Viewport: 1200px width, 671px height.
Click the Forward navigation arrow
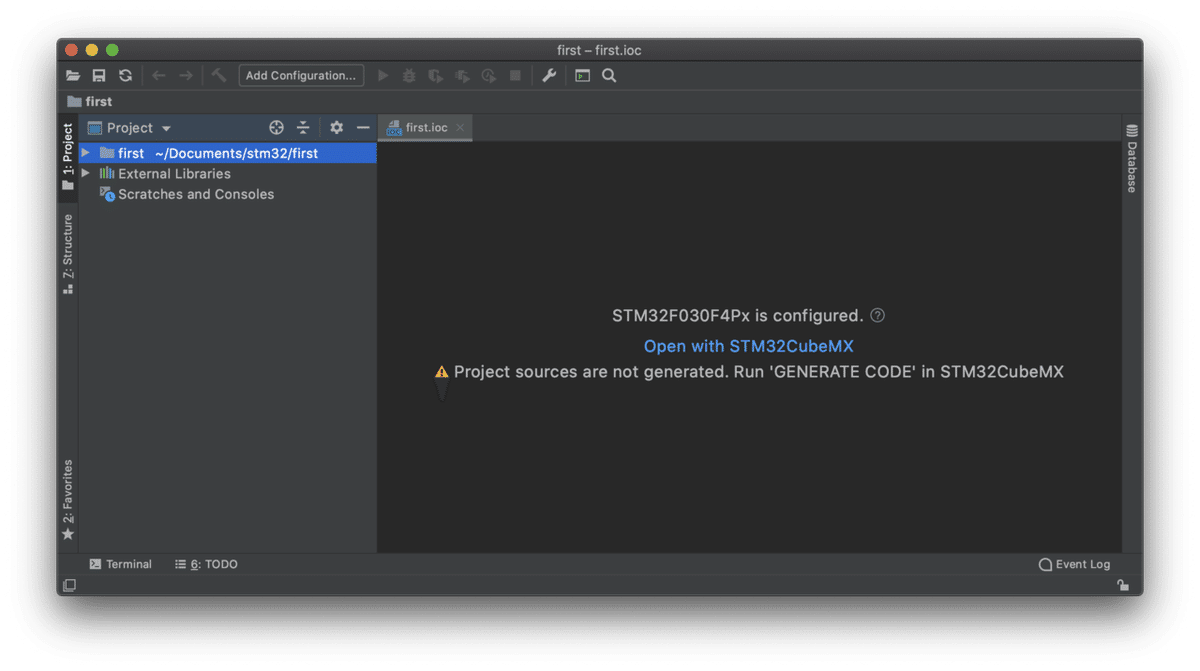(x=186, y=76)
